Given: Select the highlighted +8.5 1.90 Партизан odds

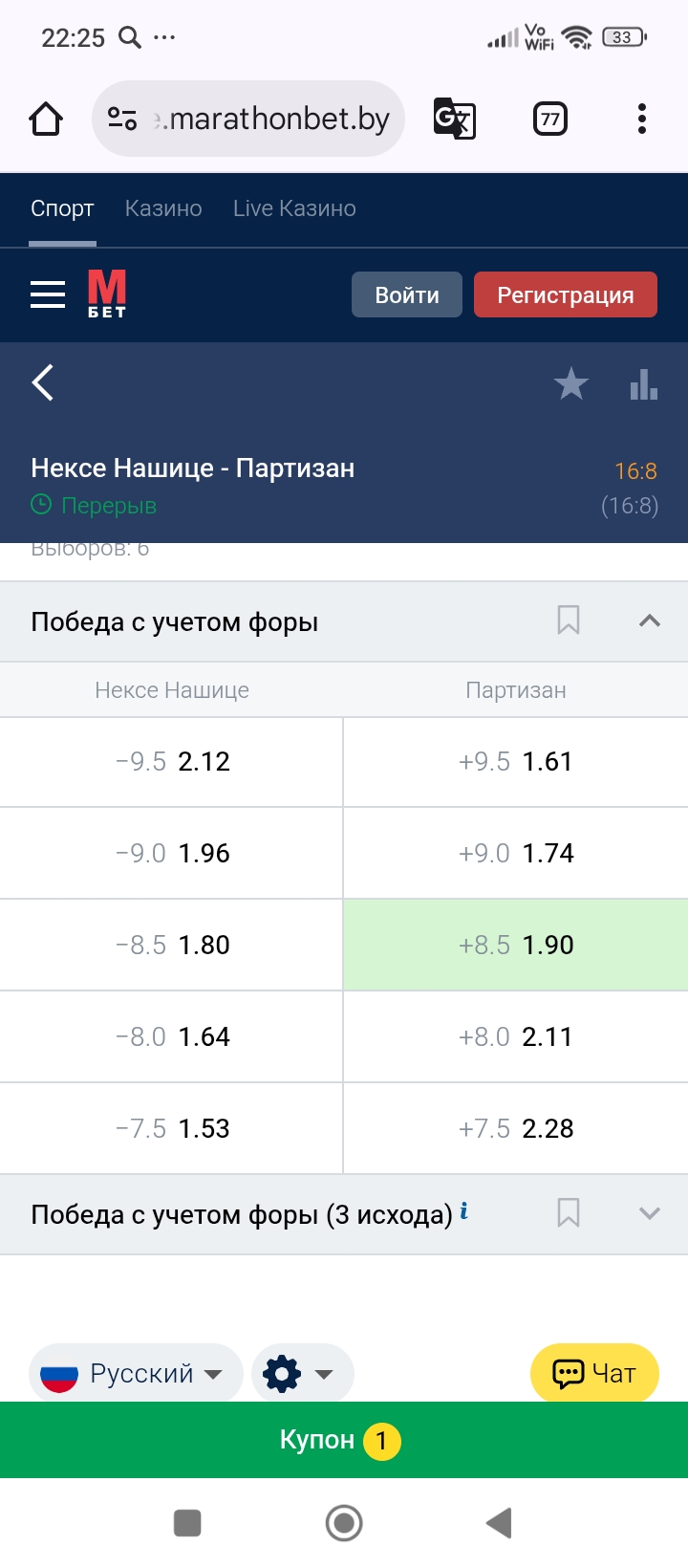Looking at the screenshot, I should click(x=516, y=944).
